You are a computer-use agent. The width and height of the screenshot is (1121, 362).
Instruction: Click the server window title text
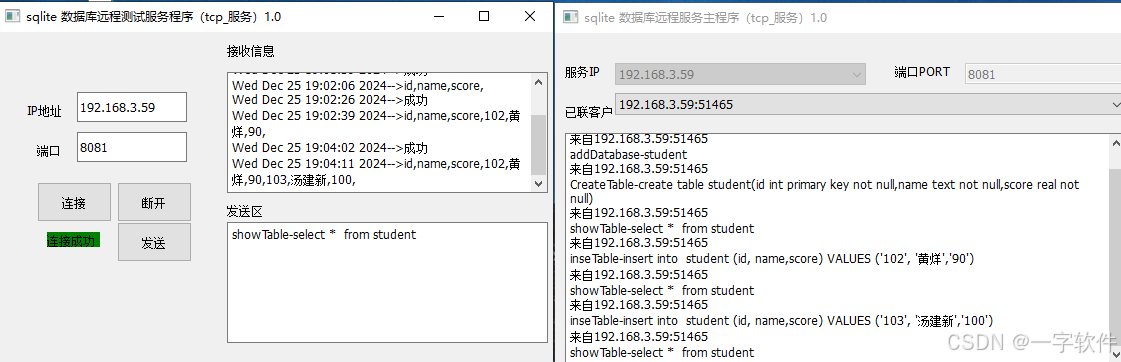pyautogui.click(x=705, y=17)
